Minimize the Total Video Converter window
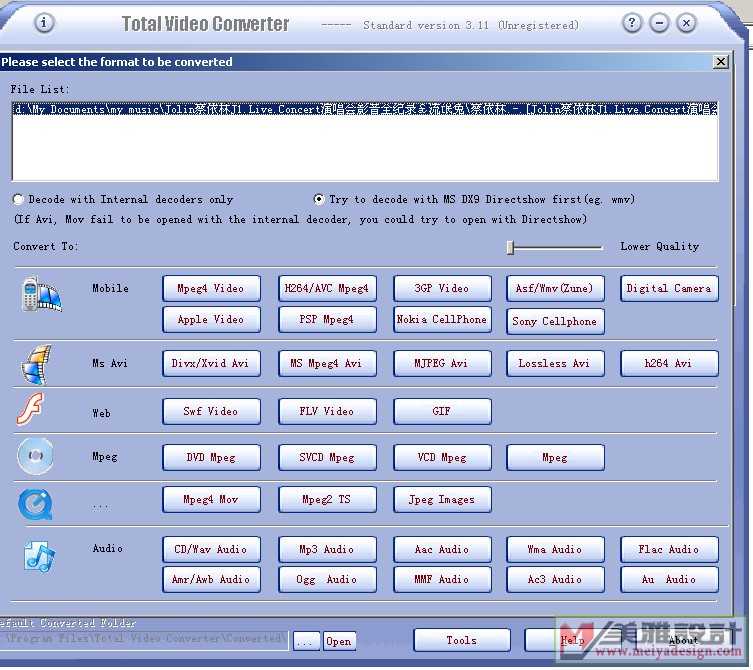753x670 pixels. click(659, 23)
